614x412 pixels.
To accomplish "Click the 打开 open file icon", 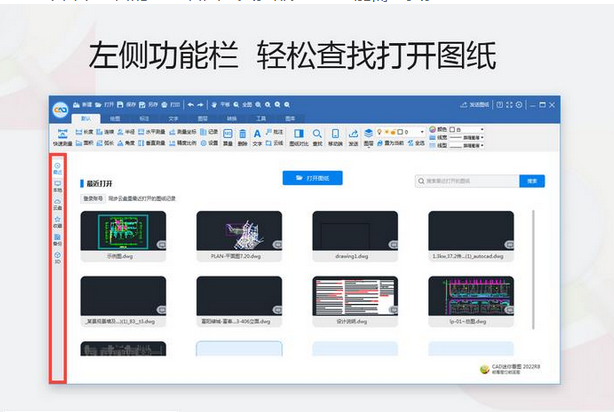I will pyautogui.click(x=98, y=105).
